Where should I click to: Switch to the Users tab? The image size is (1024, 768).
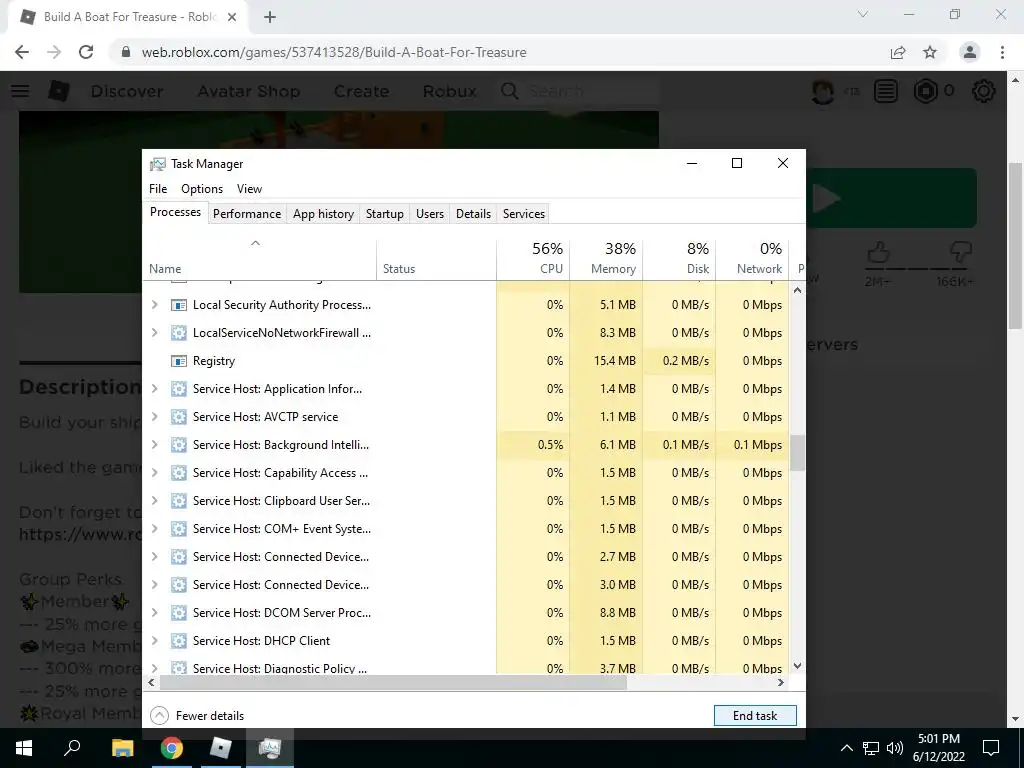[x=430, y=214]
